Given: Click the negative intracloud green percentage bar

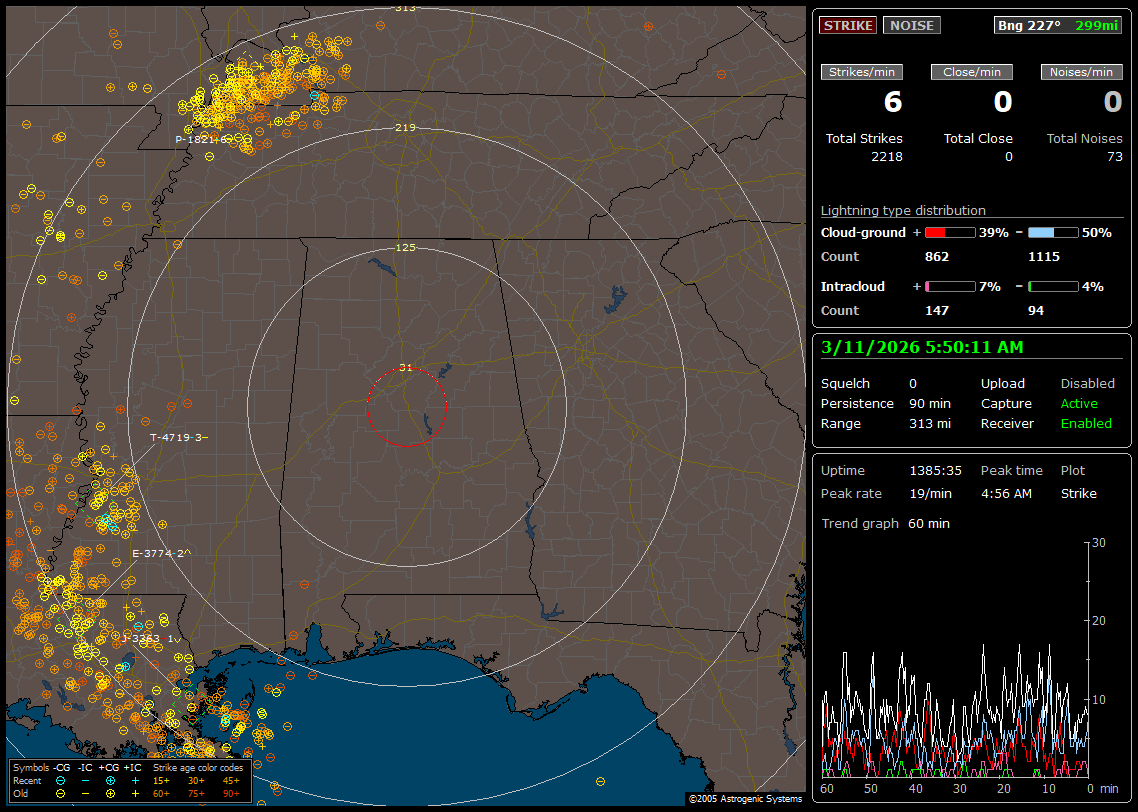Looking at the screenshot, I should [x=1053, y=286].
